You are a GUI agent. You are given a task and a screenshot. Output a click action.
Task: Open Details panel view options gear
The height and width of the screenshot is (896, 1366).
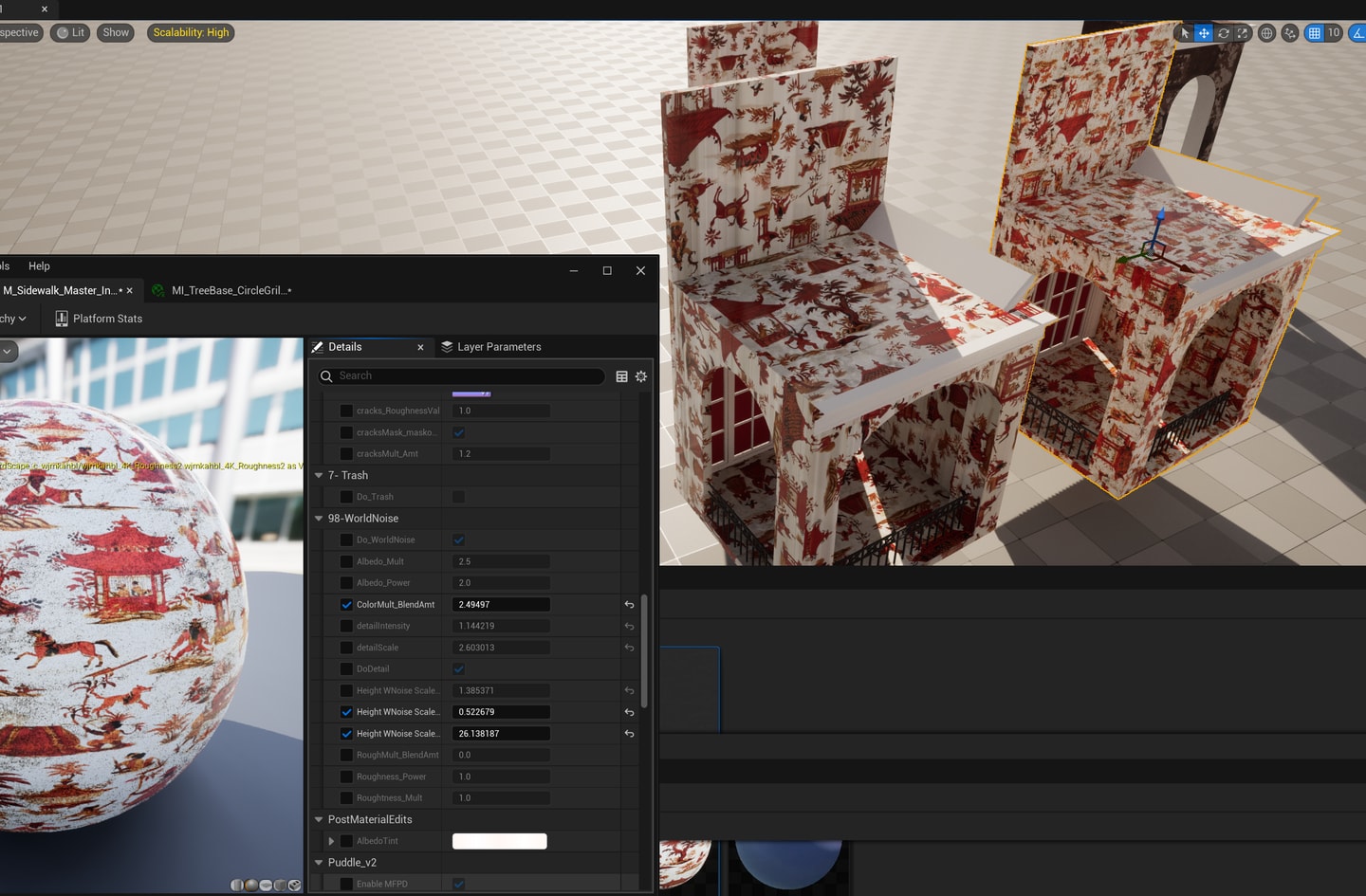(x=641, y=376)
